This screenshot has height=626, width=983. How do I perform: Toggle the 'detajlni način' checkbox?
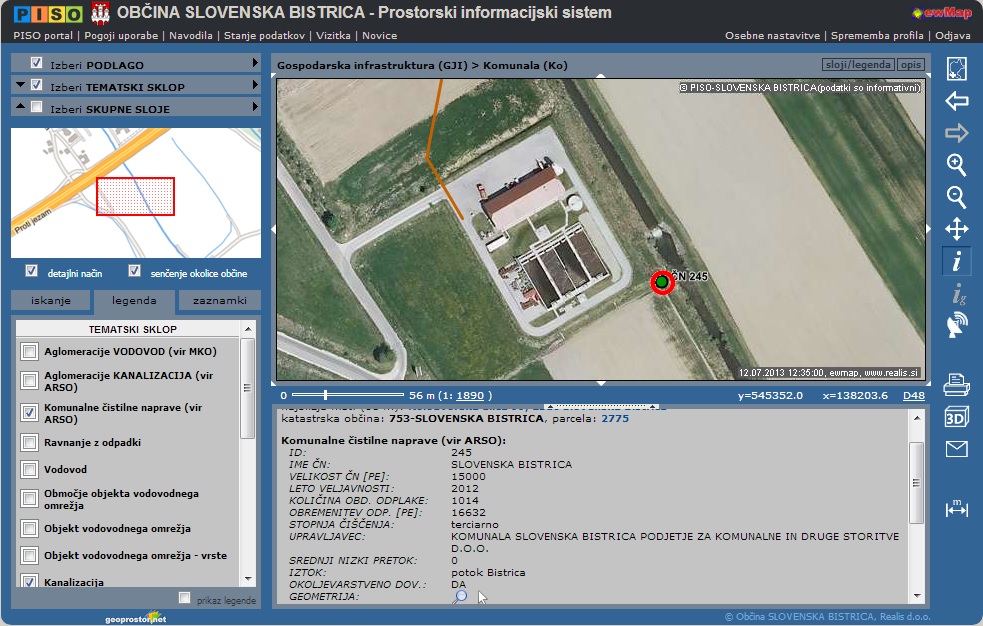32,271
